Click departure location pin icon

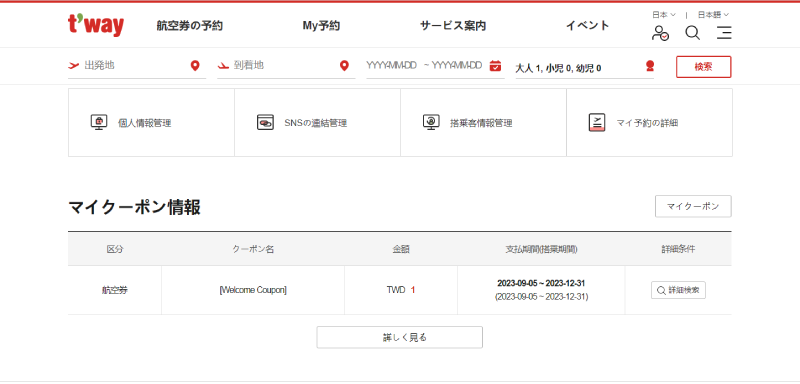tap(195, 66)
